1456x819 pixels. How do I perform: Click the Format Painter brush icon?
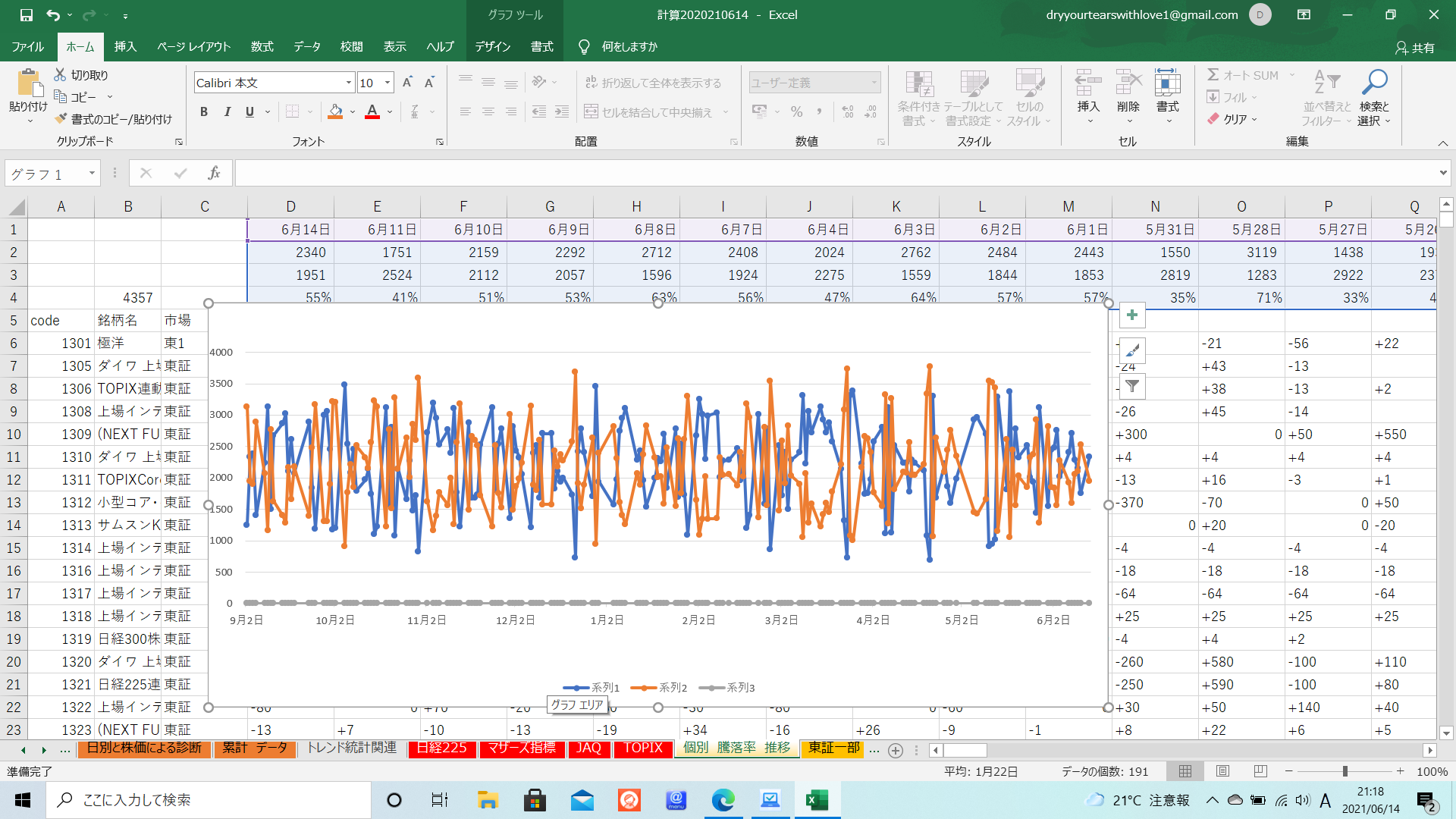pyautogui.click(x=61, y=119)
